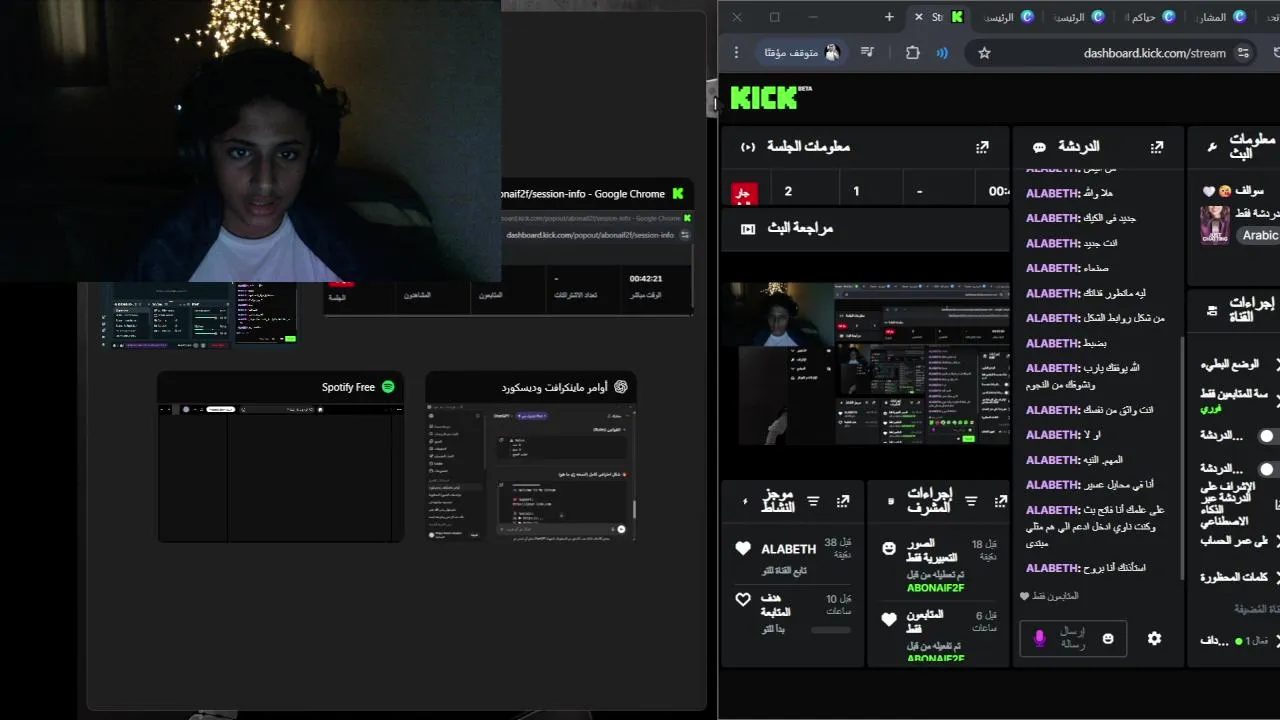
Task: Click the Just Chatting category thumbnail
Action: [x=1214, y=225]
